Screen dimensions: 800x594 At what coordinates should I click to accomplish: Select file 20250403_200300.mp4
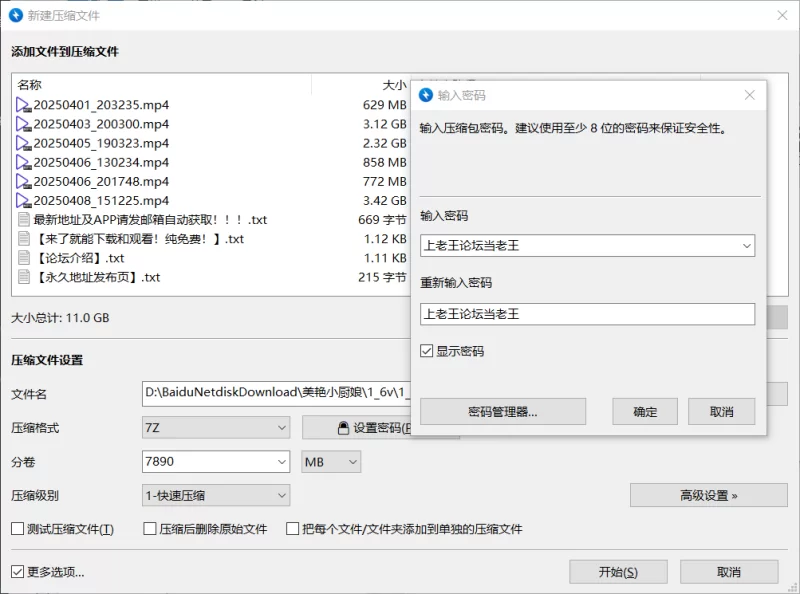[x=101, y=125]
